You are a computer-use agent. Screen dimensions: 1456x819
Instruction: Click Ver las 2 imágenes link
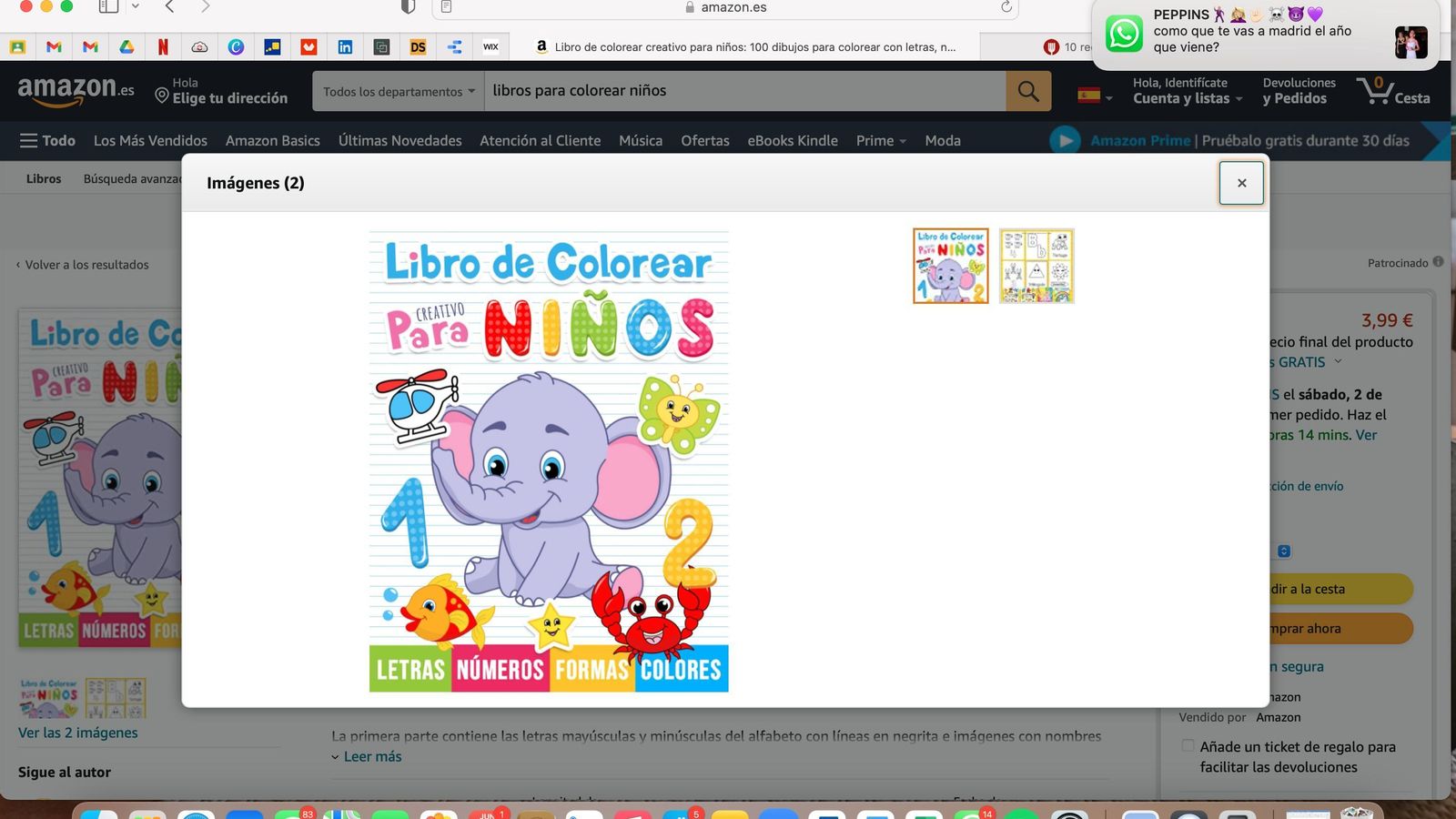point(78,733)
